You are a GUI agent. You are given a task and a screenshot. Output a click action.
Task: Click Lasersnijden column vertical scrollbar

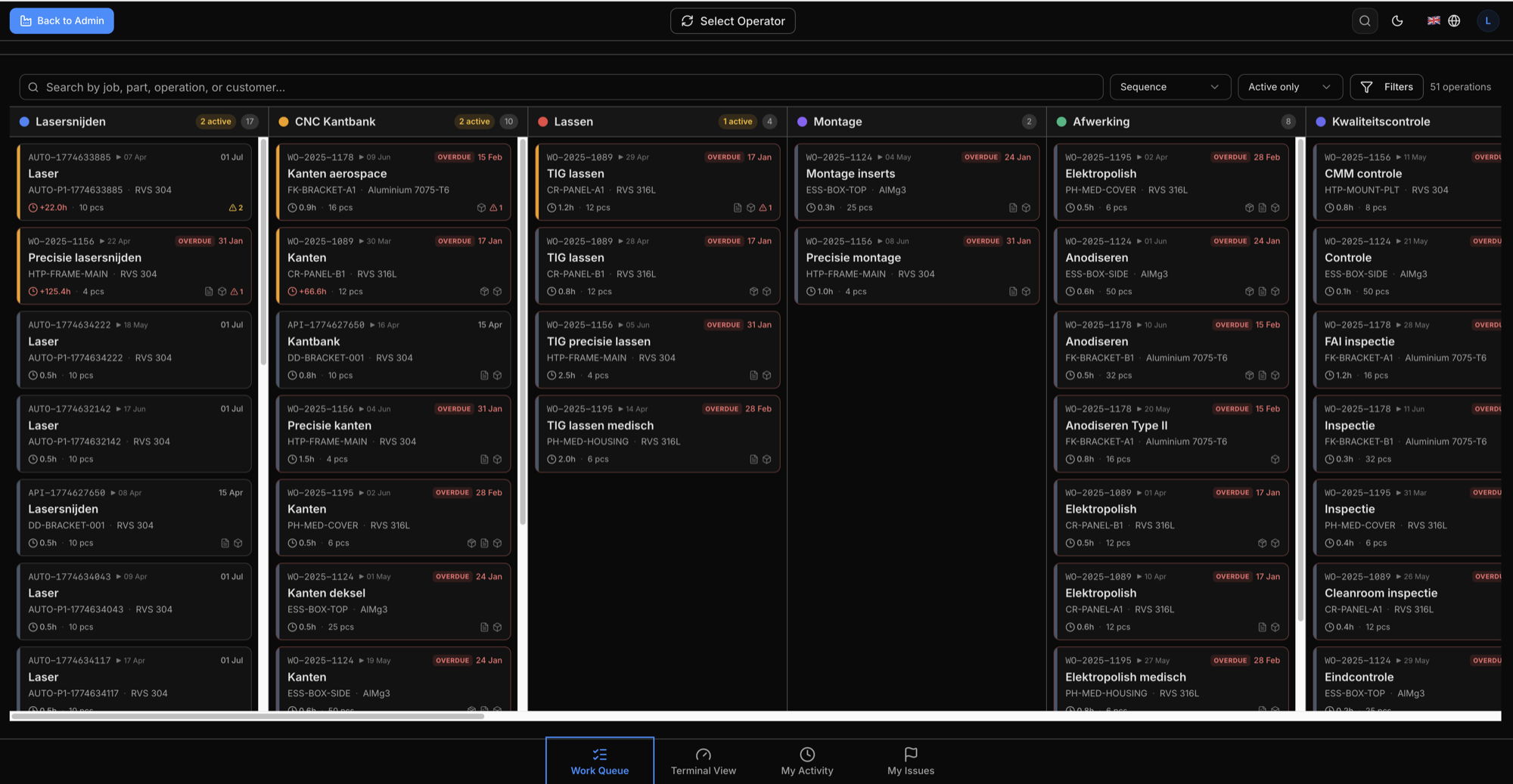pyautogui.click(x=263, y=253)
